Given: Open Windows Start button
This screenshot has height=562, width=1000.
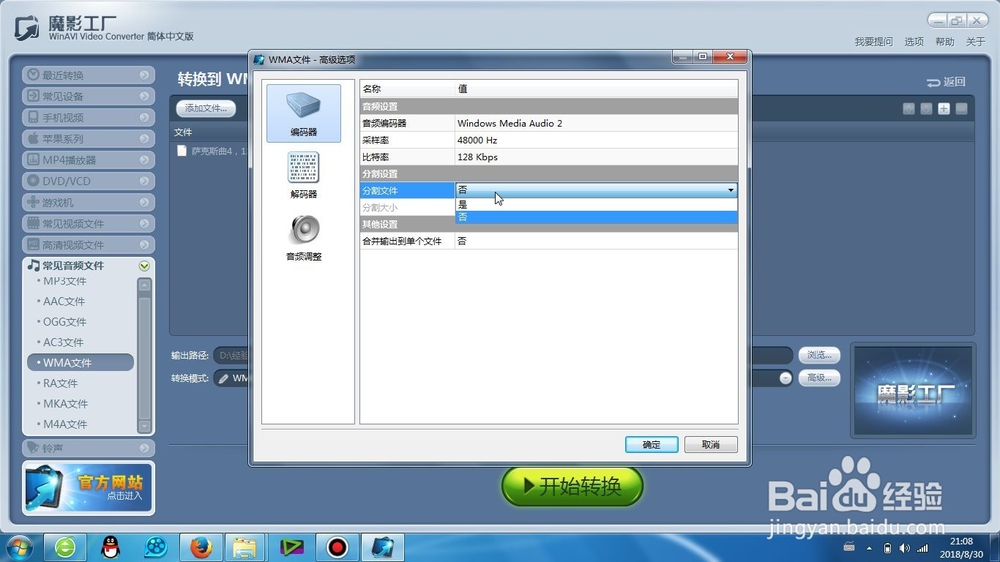Looking at the screenshot, I should click(19, 547).
